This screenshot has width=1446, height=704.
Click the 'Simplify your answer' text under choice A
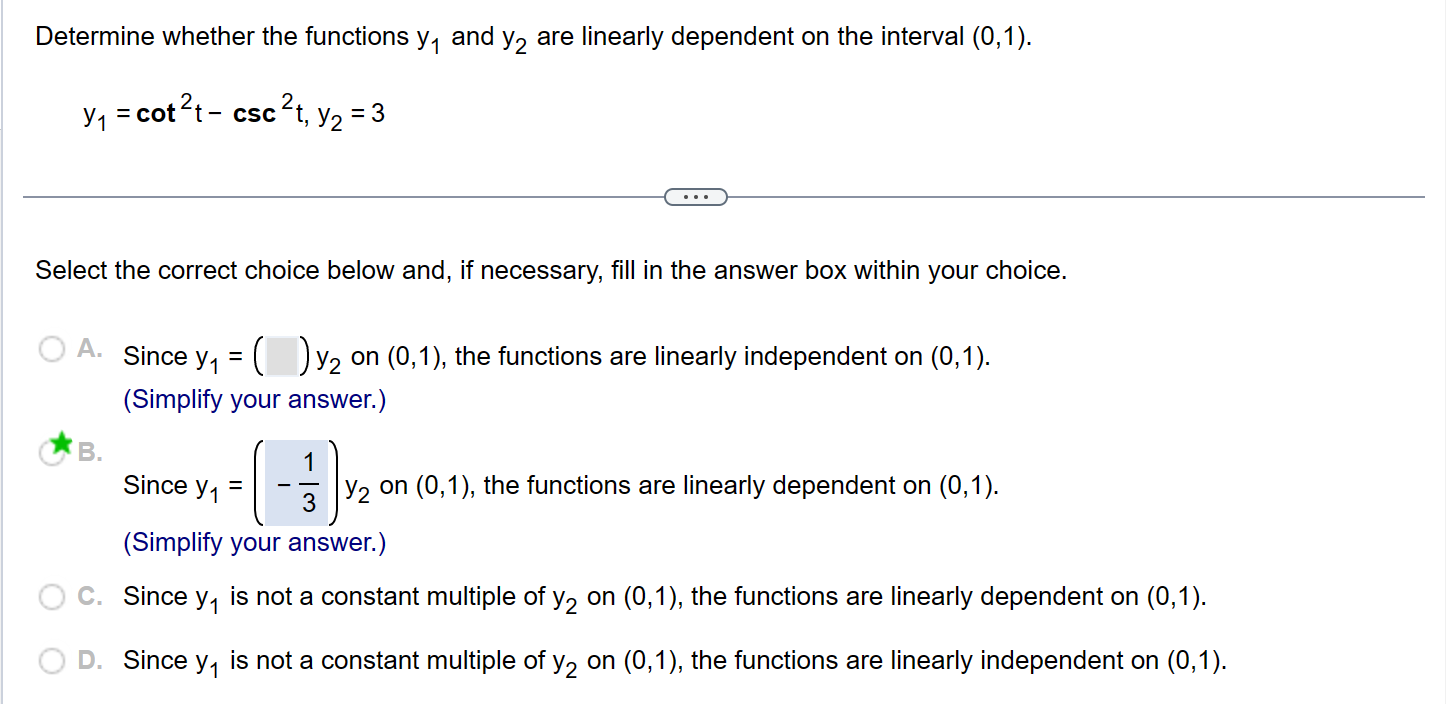click(x=253, y=399)
